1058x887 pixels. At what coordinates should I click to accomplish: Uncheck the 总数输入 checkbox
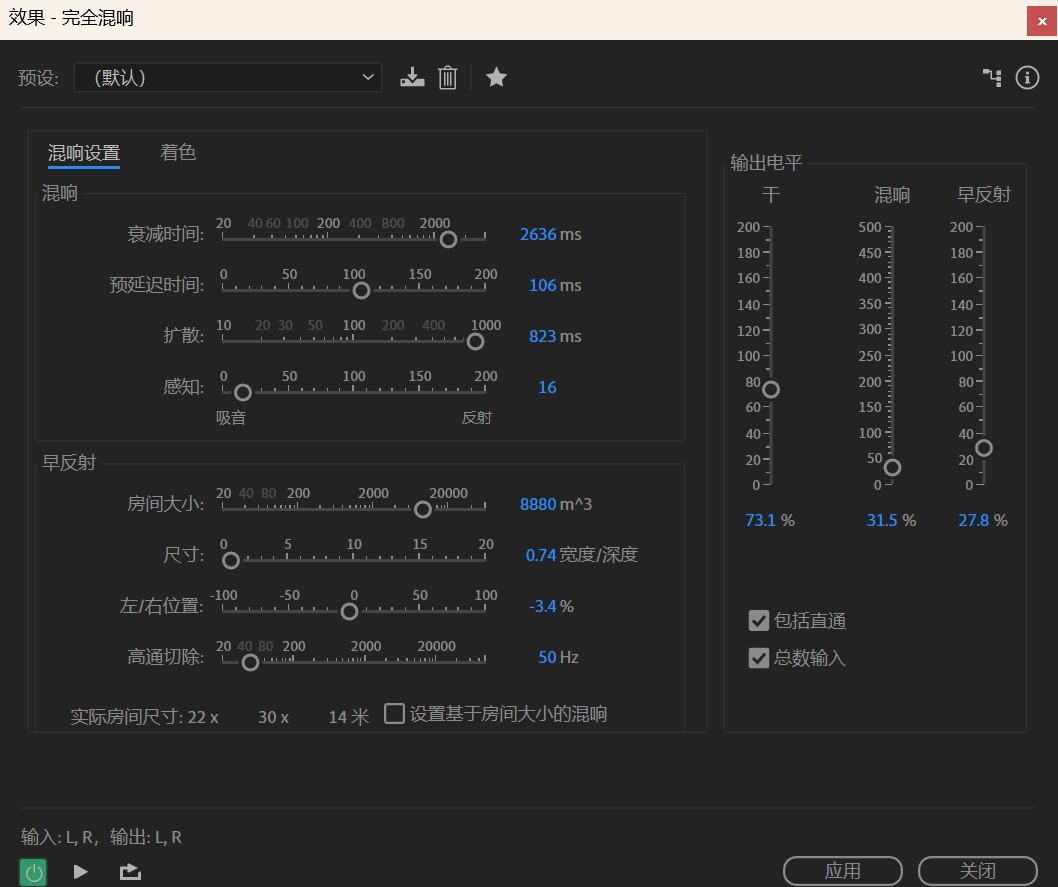(759, 658)
